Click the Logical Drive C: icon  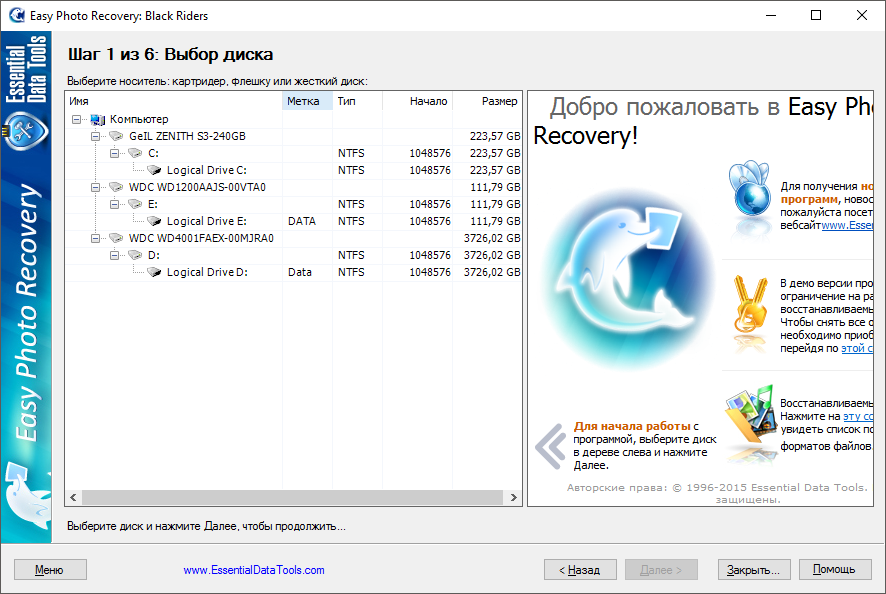154,170
